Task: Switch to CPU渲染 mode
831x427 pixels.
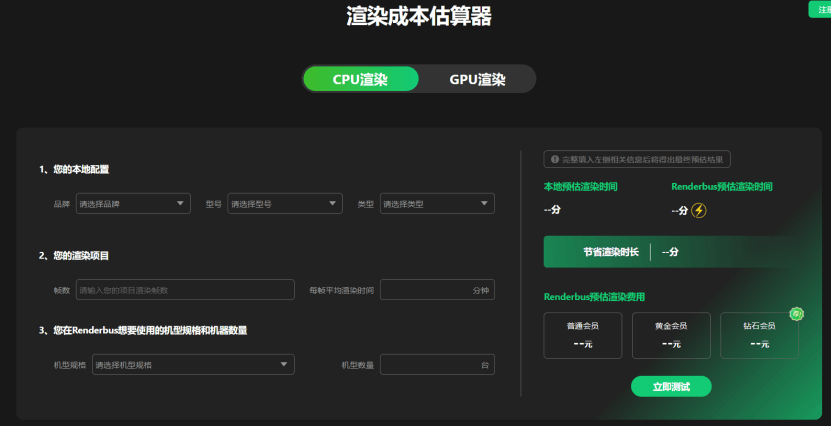Action: 360,79
